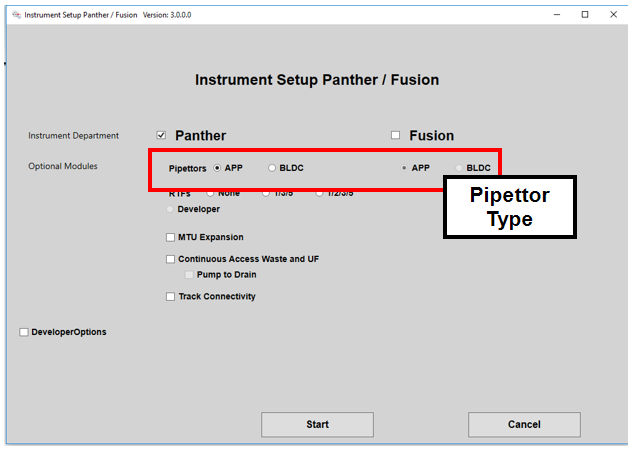Select the Developer radio option

[170, 209]
